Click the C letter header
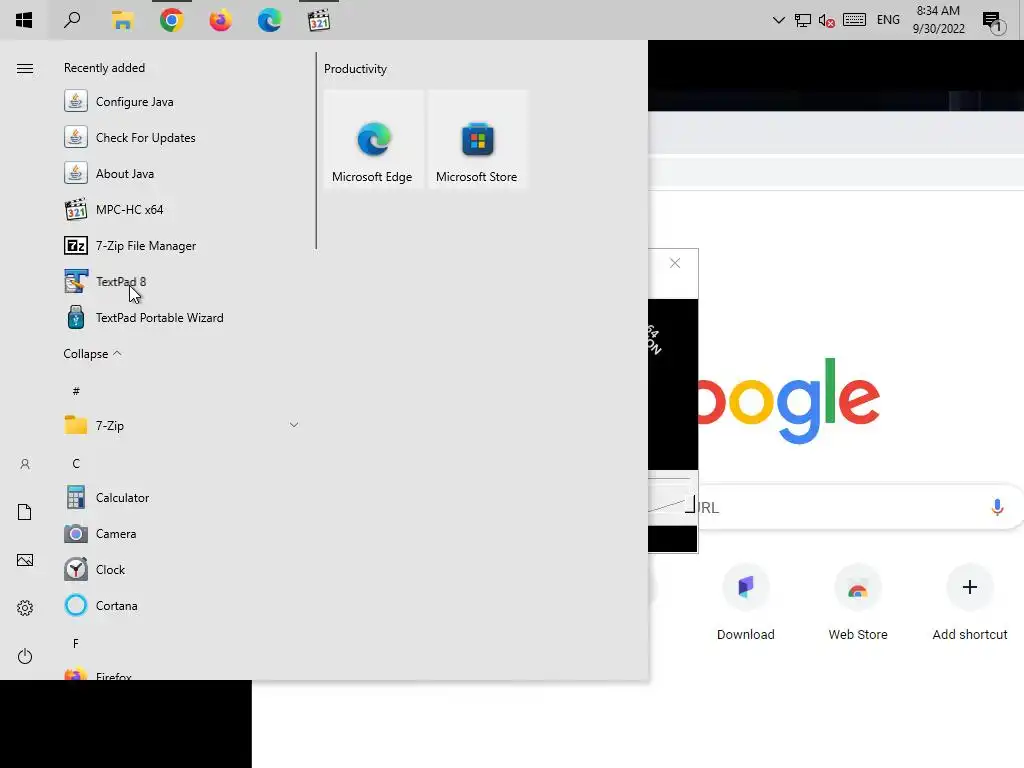 click(x=76, y=464)
